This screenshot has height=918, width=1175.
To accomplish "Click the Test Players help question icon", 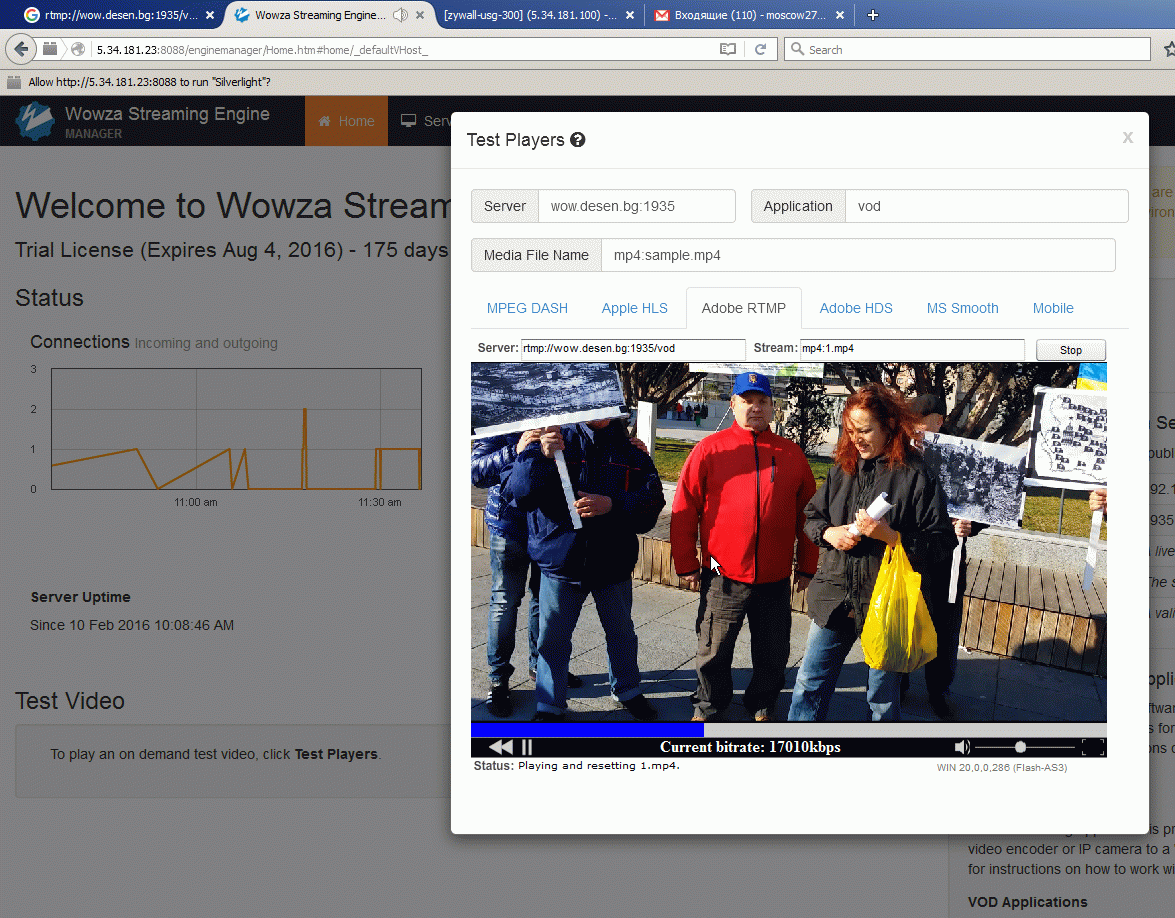I will tap(578, 139).
